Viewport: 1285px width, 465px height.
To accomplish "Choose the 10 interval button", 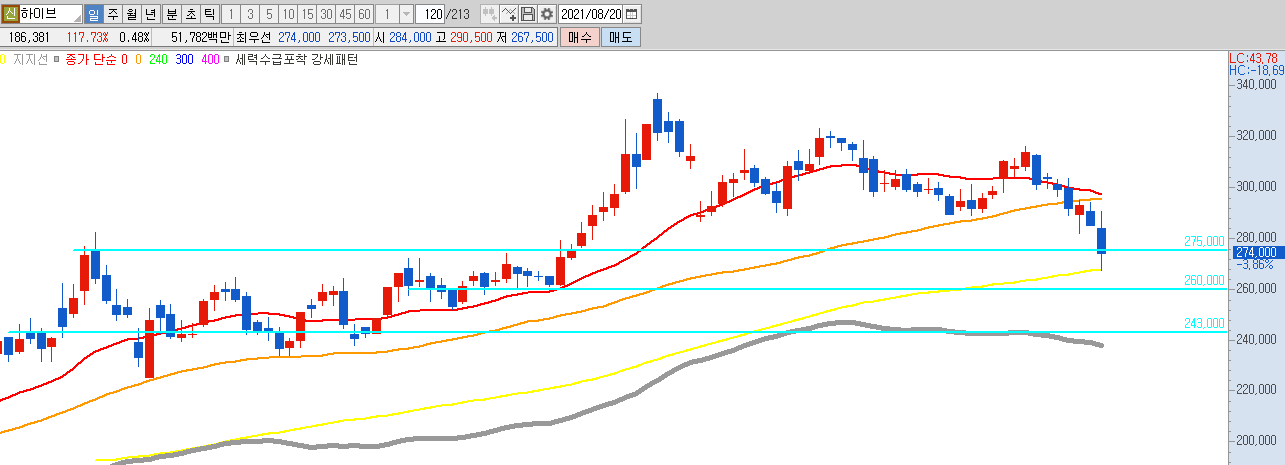I will [288, 14].
